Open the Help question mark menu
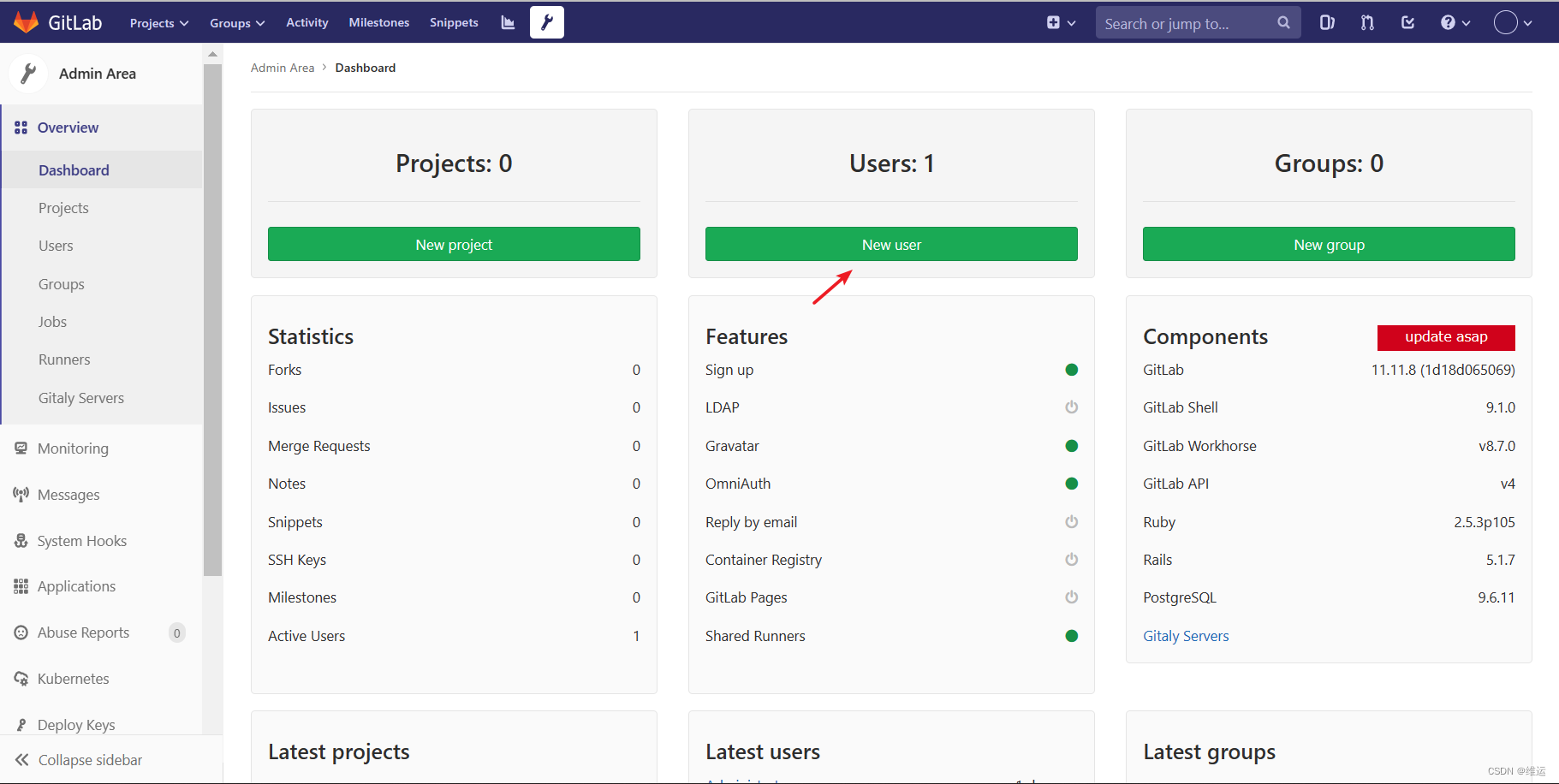Viewport: 1559px width, 784px height. 1455,23
